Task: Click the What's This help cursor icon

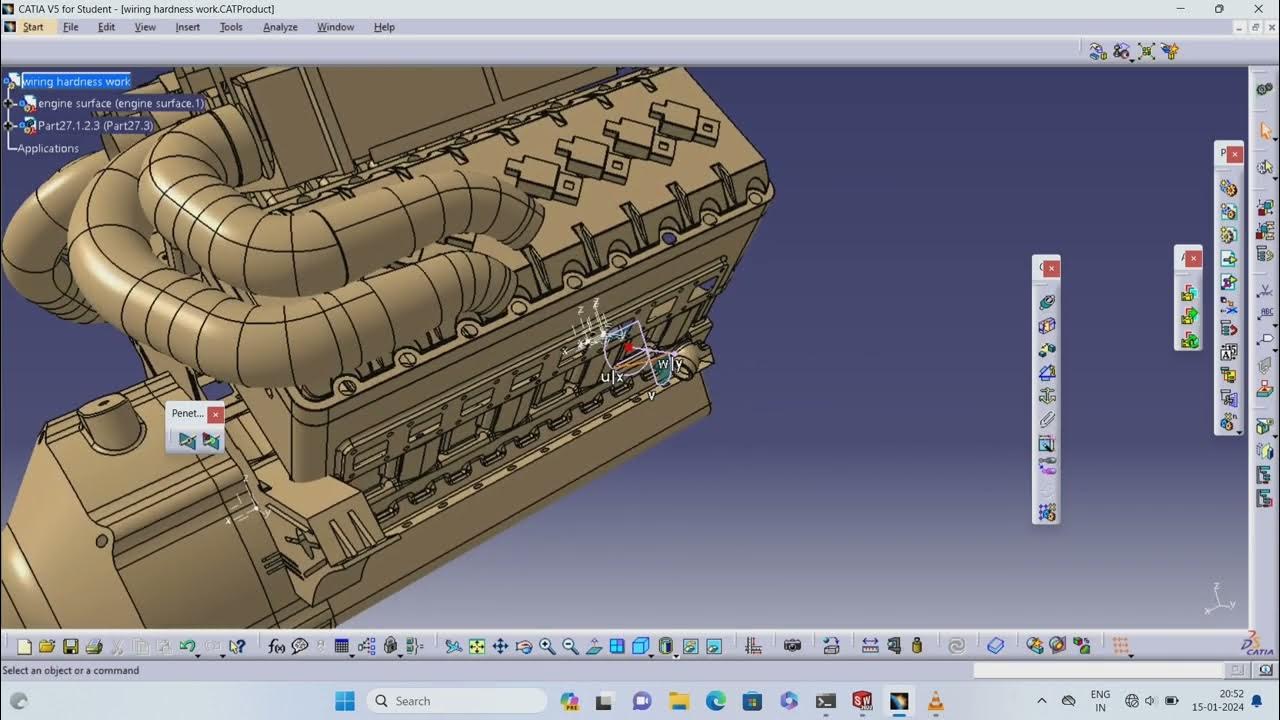Action: (237, 647)
